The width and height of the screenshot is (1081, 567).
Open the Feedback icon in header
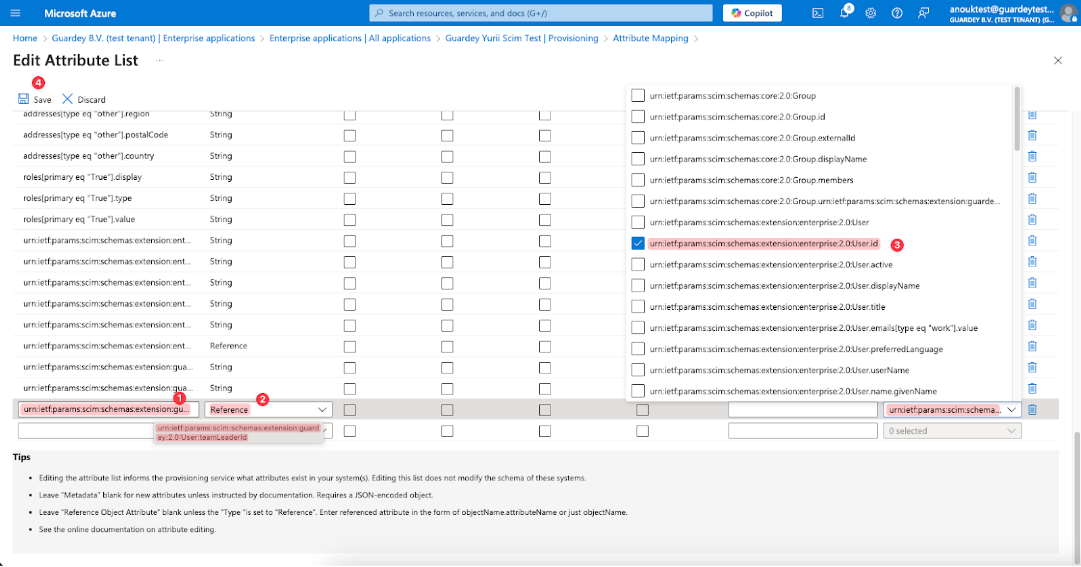(924, 13)
